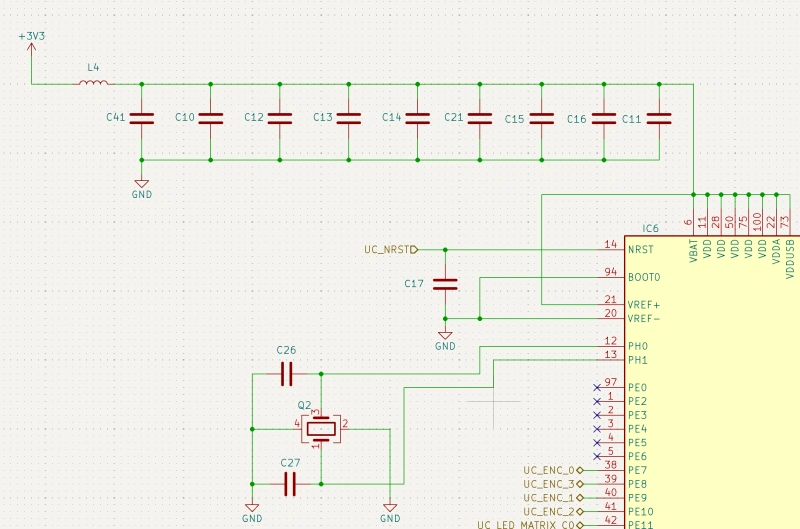
Task: Select capacitor C41
Action: (142, 118)
